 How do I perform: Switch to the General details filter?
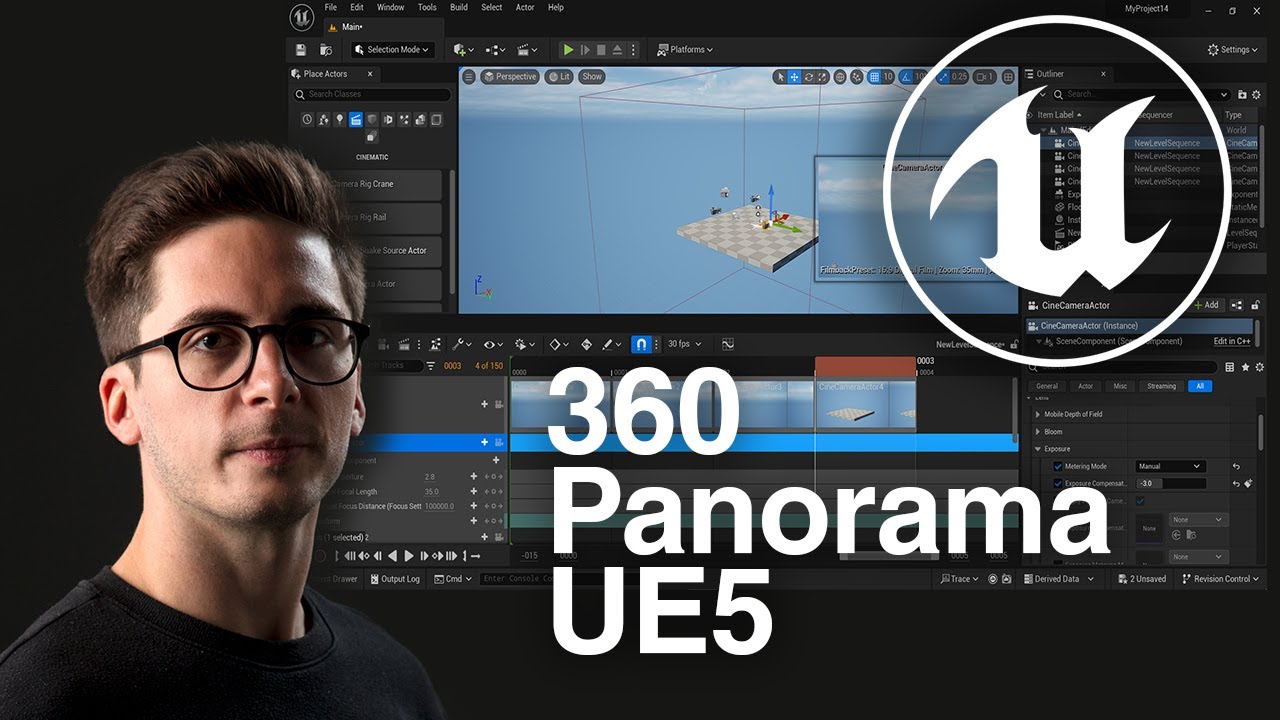tap(1047, 386)
